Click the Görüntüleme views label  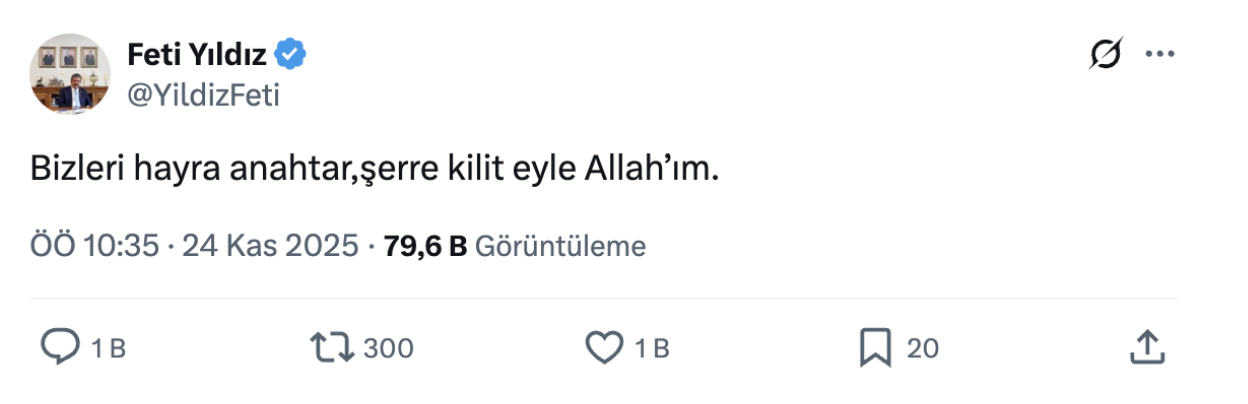[560, 246]
